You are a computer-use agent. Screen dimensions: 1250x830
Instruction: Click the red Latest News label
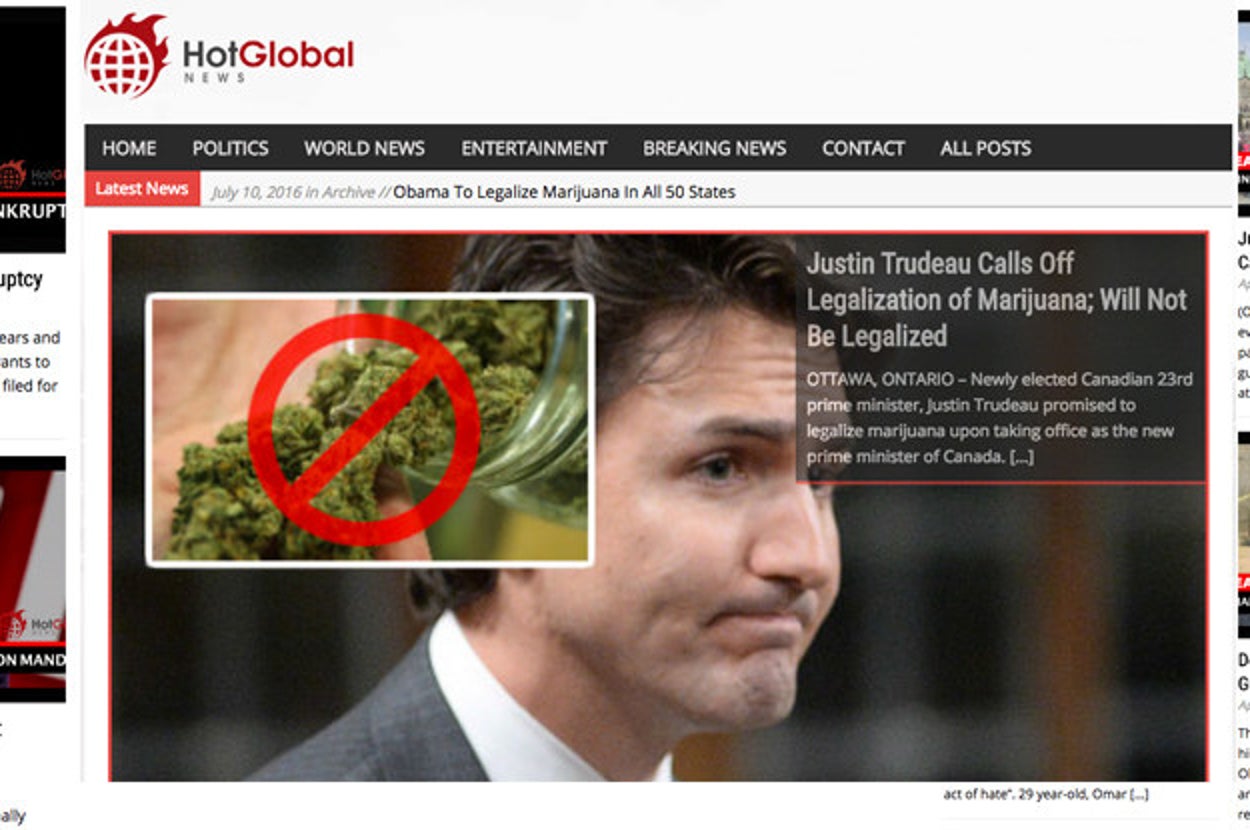tap(142, 188)
